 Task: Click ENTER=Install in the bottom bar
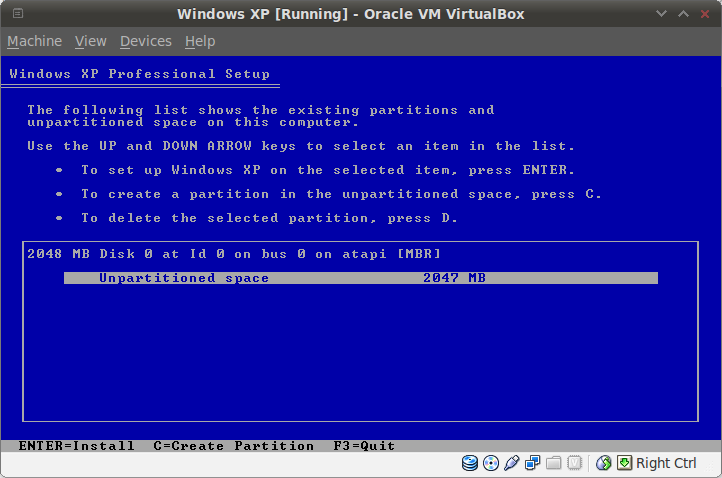click(76, 446)
